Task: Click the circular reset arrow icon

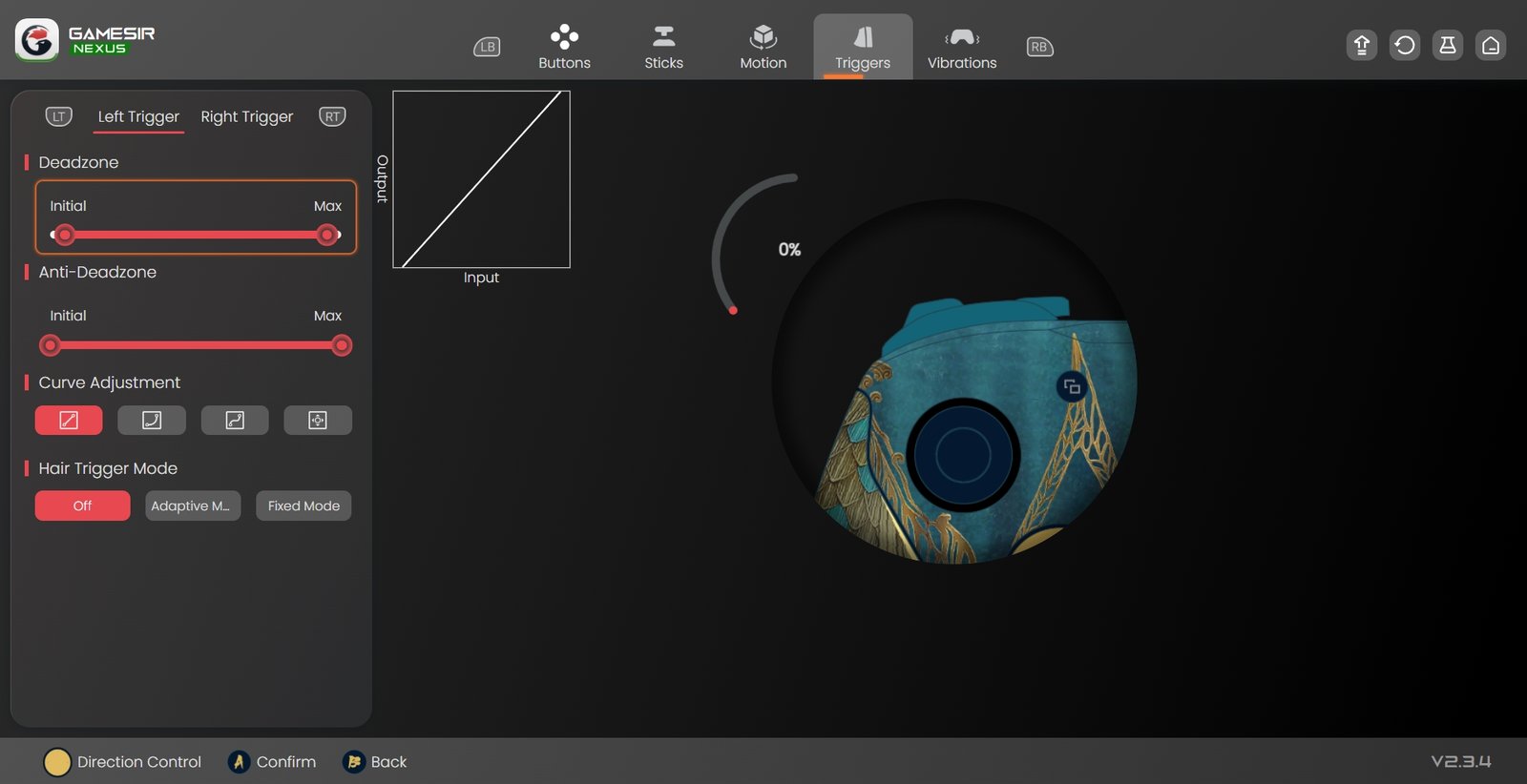Action: pos(1404,45)
